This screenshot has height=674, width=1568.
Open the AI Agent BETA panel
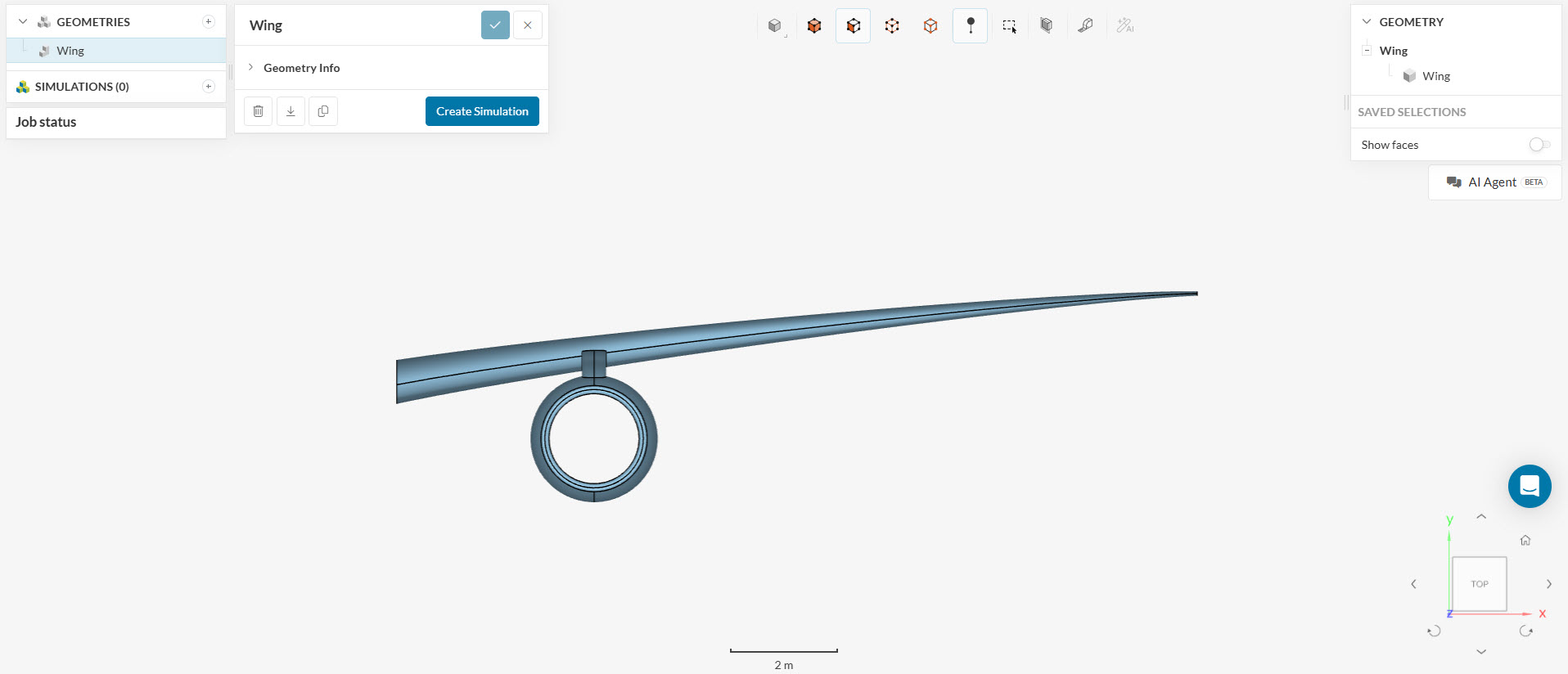[x=1495, y=182]
